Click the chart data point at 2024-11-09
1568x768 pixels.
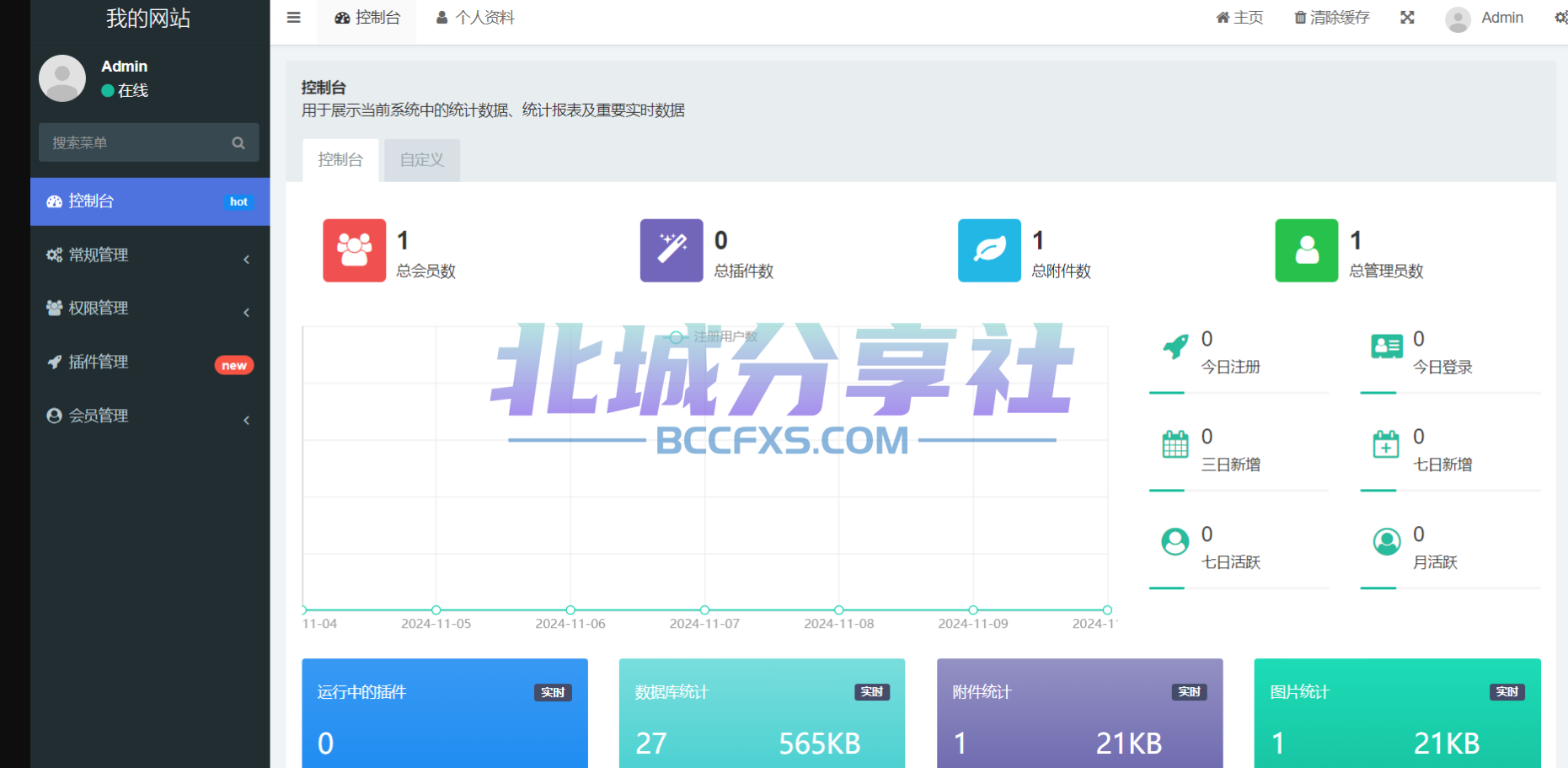click(973, 610)
